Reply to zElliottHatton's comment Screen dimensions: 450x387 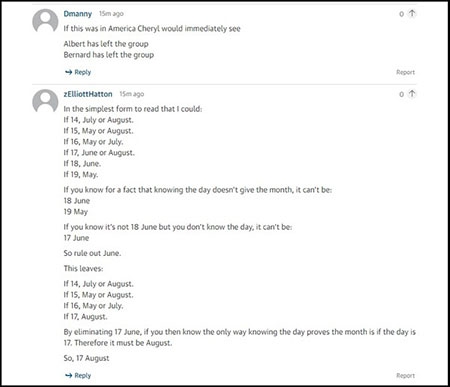78,375
